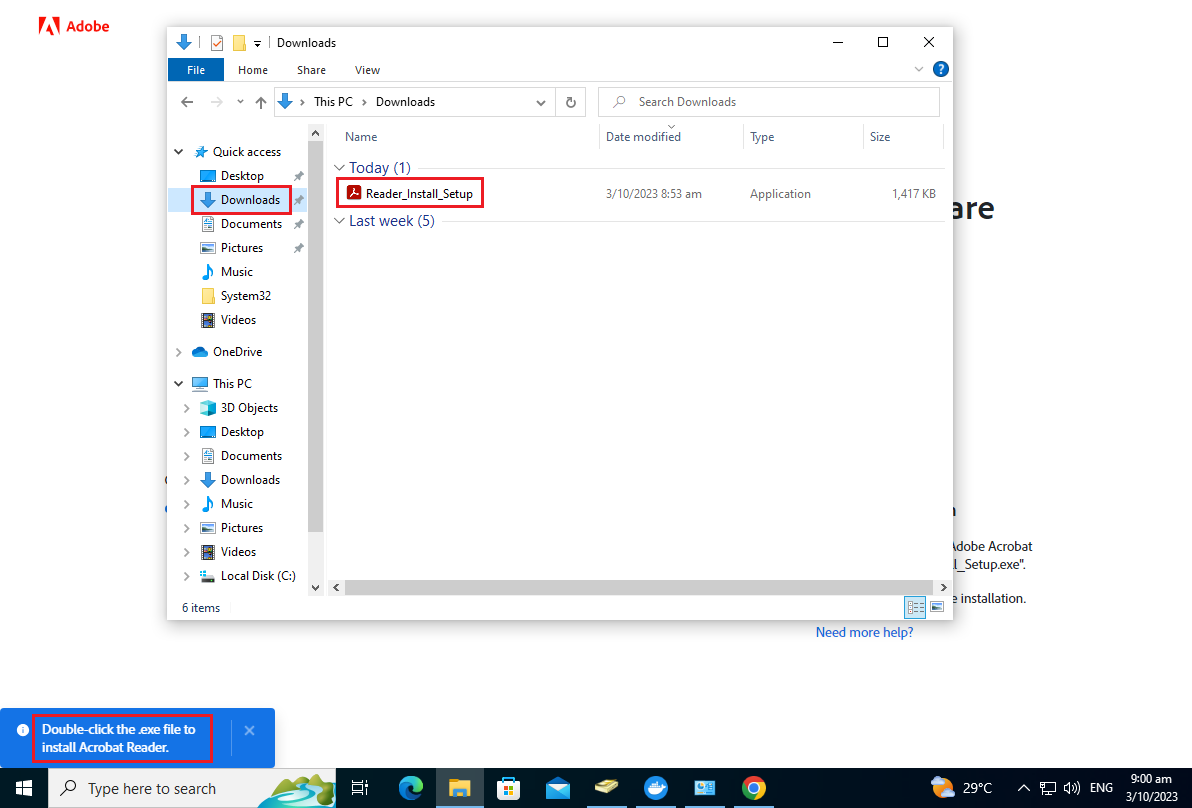The width and height of the screenshot is (1192, 808).
Task: Open 3D Objects under This PC
Action: (247, 407)
